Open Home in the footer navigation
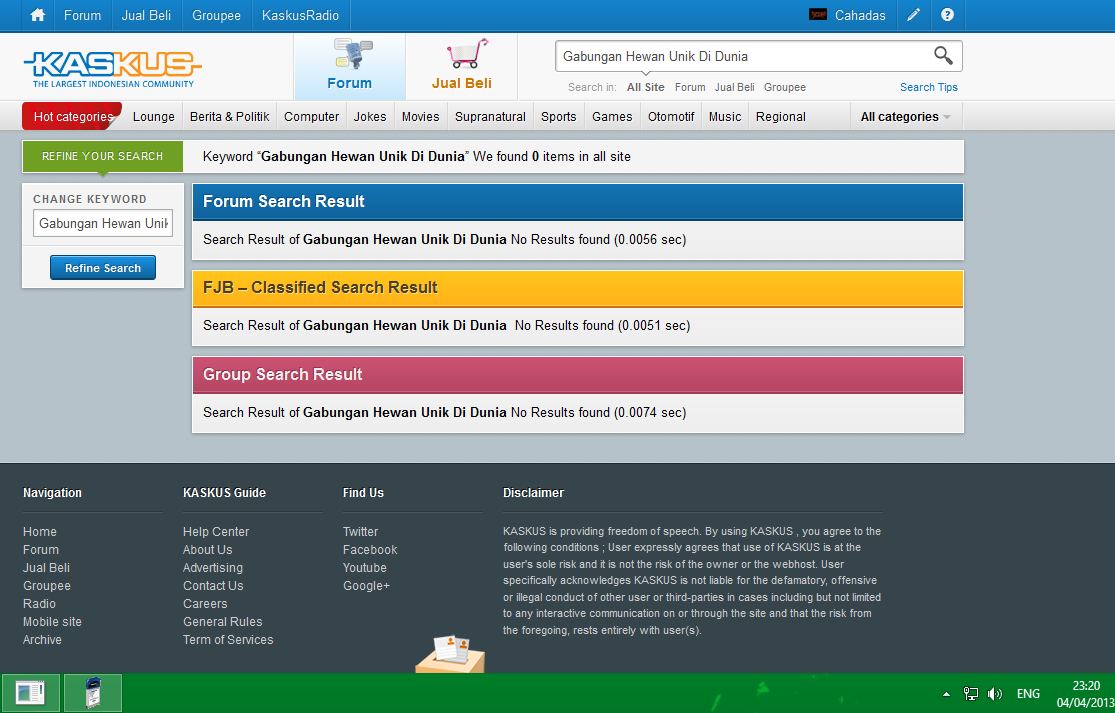1115x713 pixels. 40,532
